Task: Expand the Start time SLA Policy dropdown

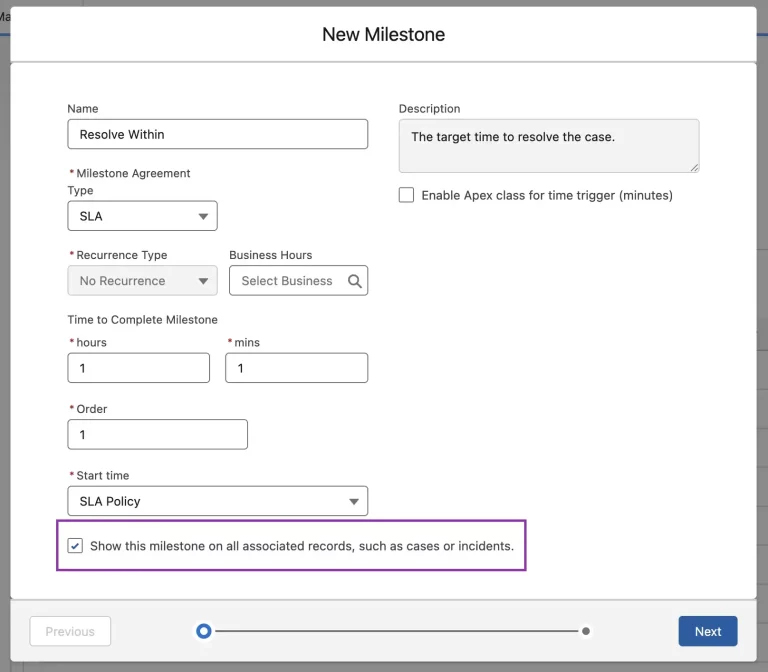Action: (217, 501)
